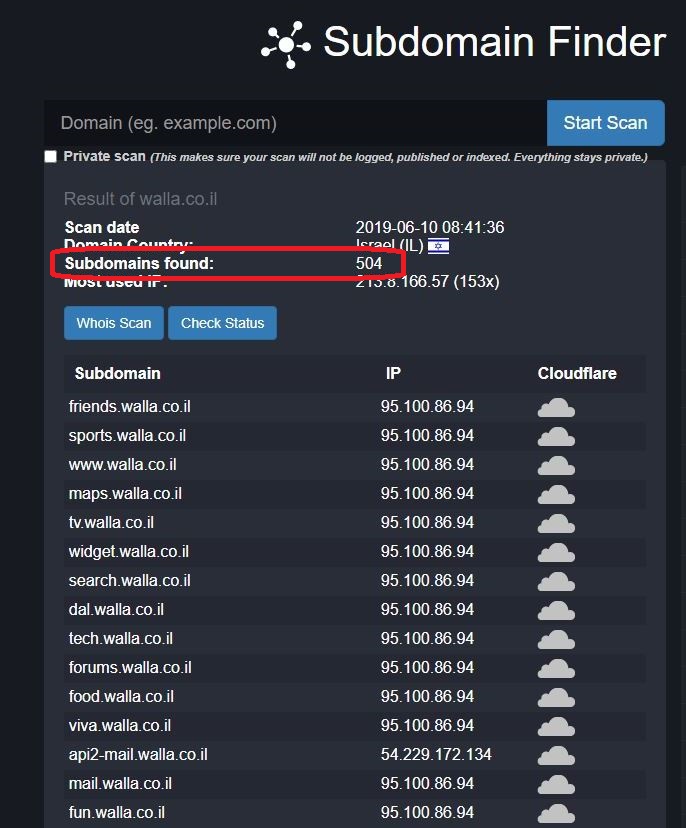Click Cloudflare cloud icon for sports.walla.co.il
This screenshot has height=828, width=686.
tap(556, 437)
